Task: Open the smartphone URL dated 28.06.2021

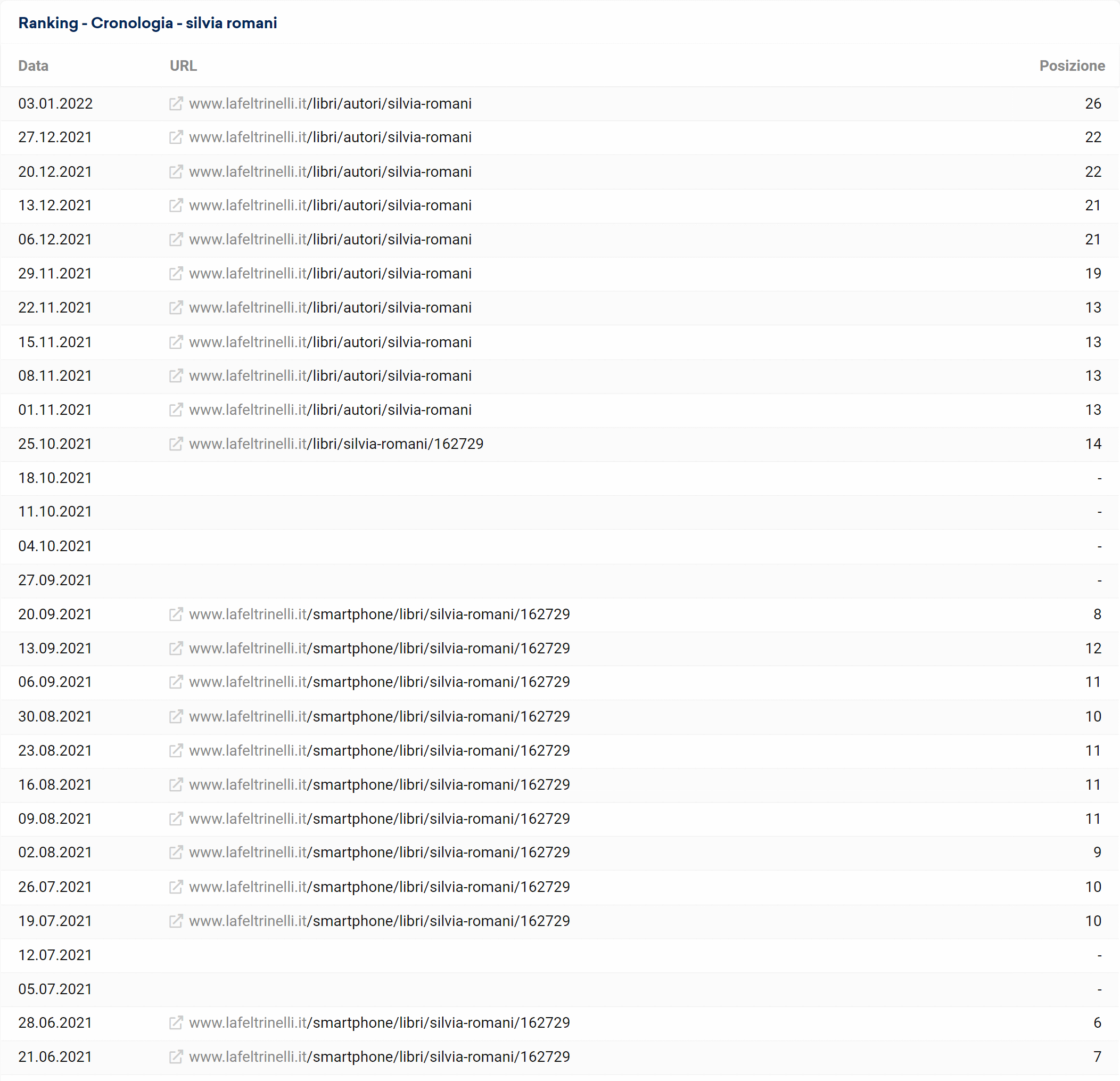Action: (380, 1023)
